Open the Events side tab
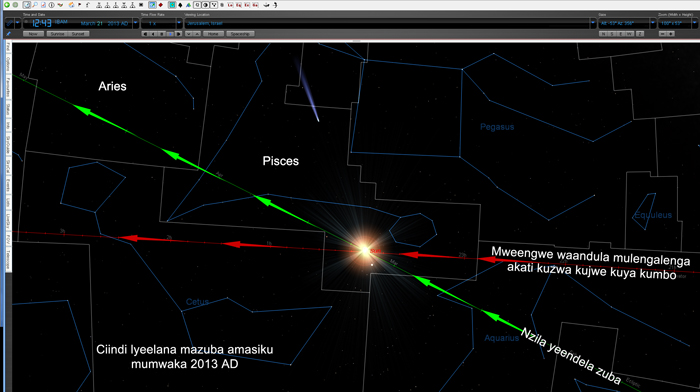The width and height of the screenshot is (700, 392). [x=8, y=185]
